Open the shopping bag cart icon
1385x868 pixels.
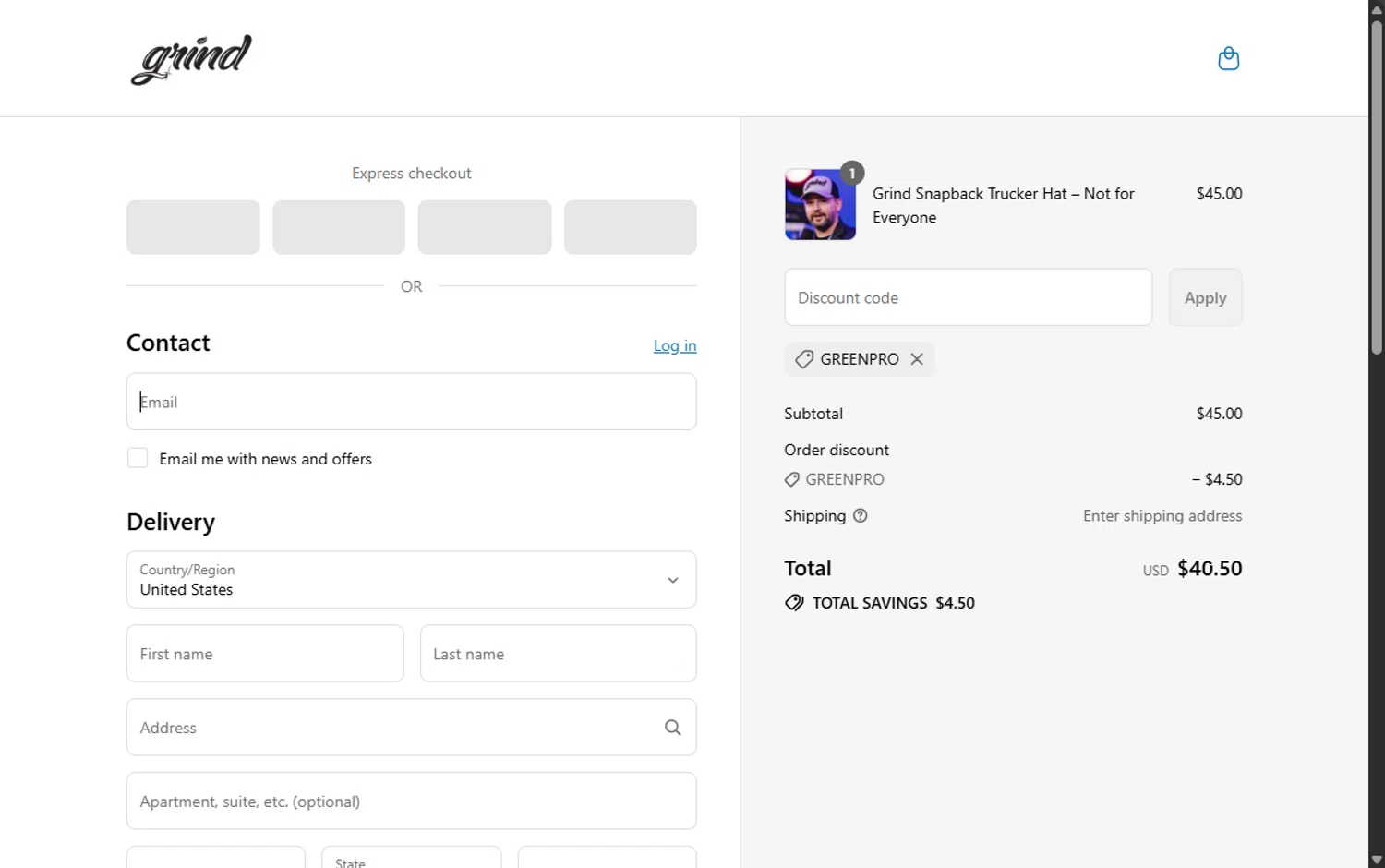pos(1228,59)
